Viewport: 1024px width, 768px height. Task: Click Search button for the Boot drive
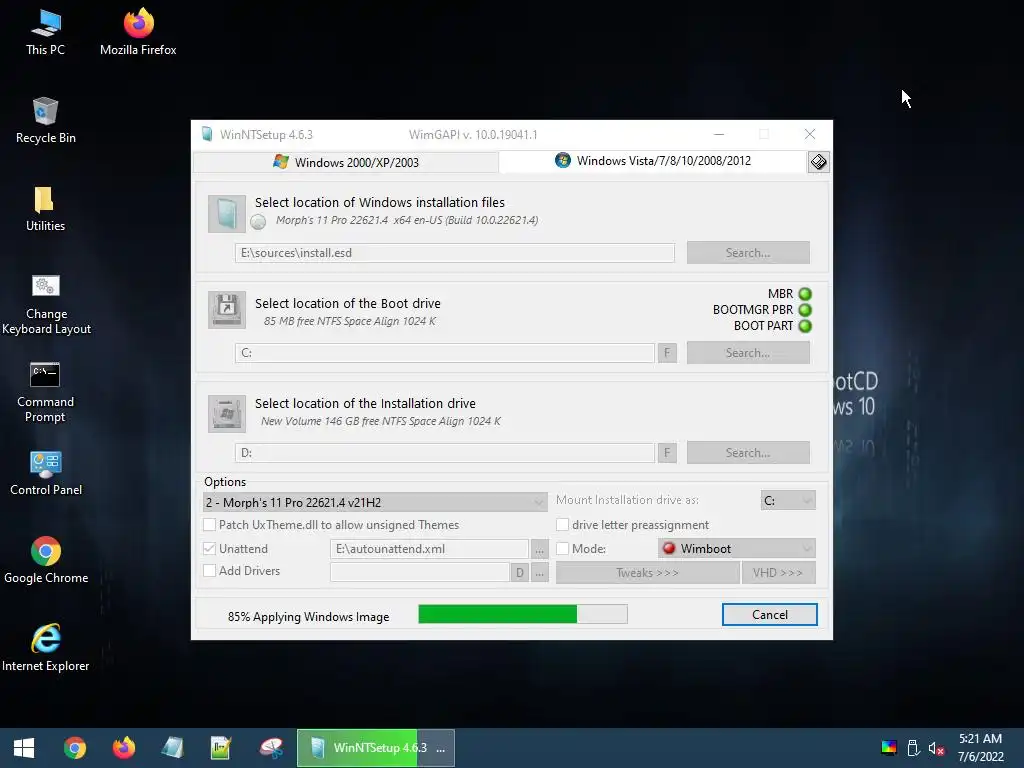click(748, 353)
